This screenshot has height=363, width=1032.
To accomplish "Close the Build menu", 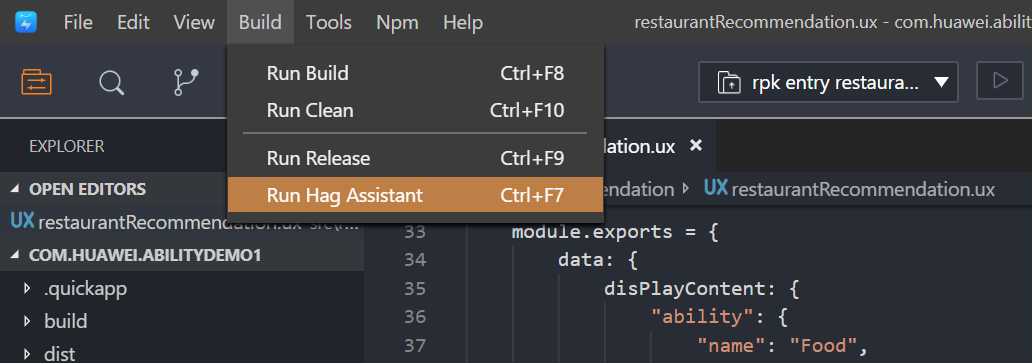I will pos(261,22).
